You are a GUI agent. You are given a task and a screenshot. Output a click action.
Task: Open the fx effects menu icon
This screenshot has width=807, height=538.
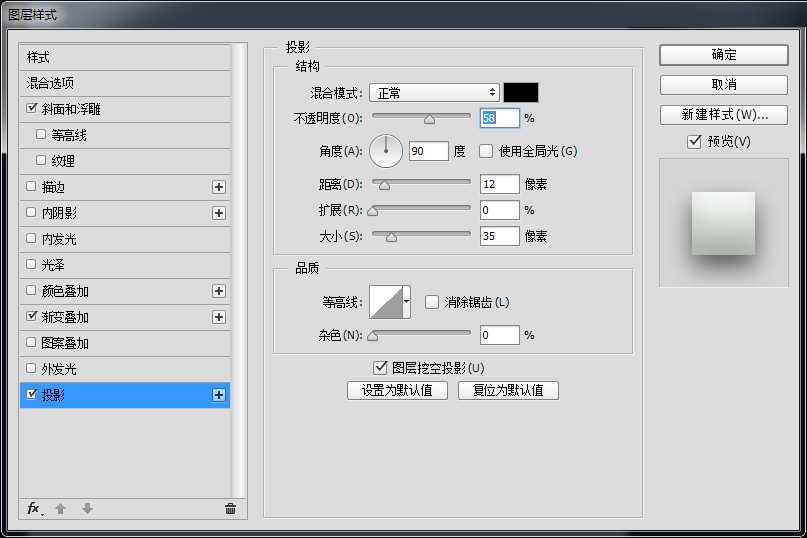click(34, 508)
